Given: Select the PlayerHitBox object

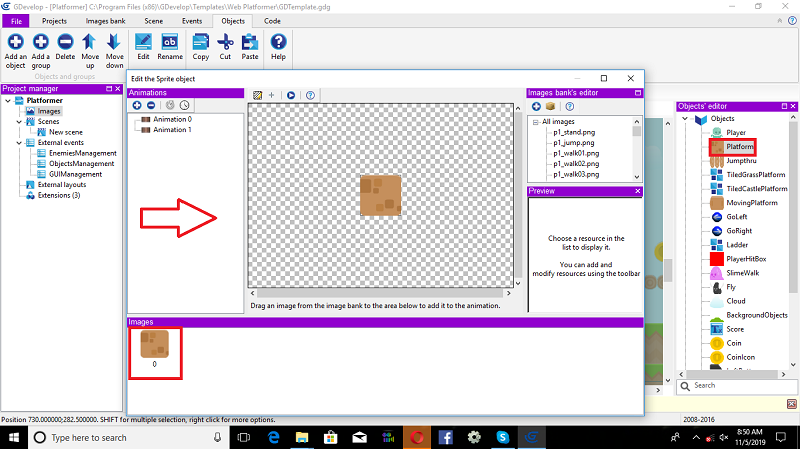Looking at the screenshot, I should pyautogui.click(x=746, y=259).
